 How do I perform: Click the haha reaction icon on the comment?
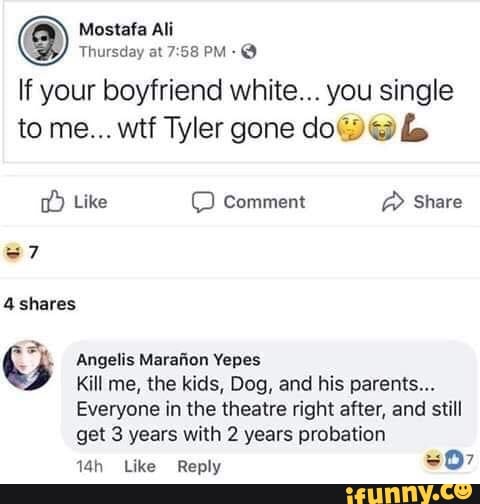434,459
